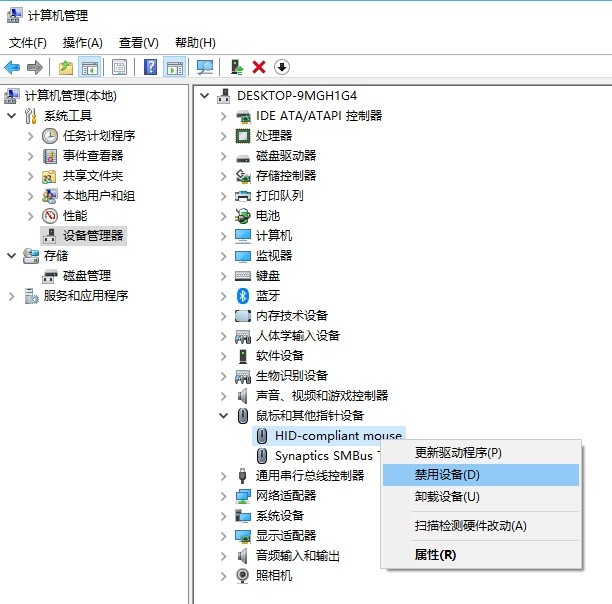Open 属性(R) from the context menu
The height and width of the screenshot is (604, 612).
coord(435,554)
